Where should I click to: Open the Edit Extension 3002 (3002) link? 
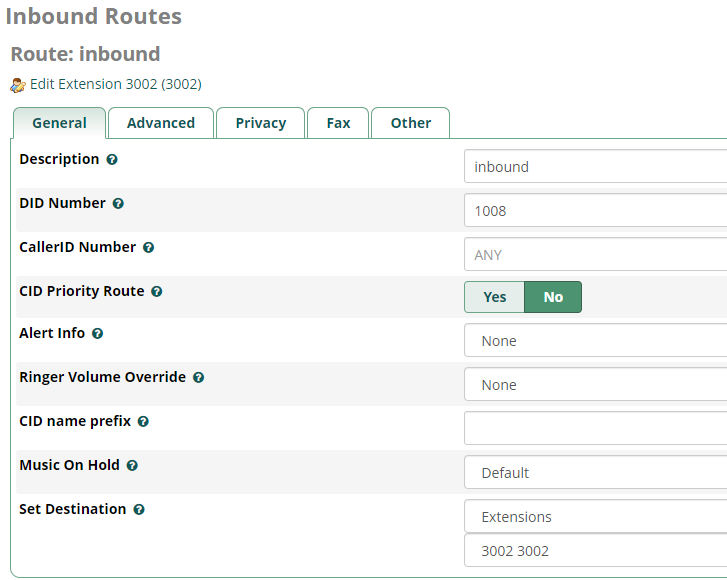point(115,84)
